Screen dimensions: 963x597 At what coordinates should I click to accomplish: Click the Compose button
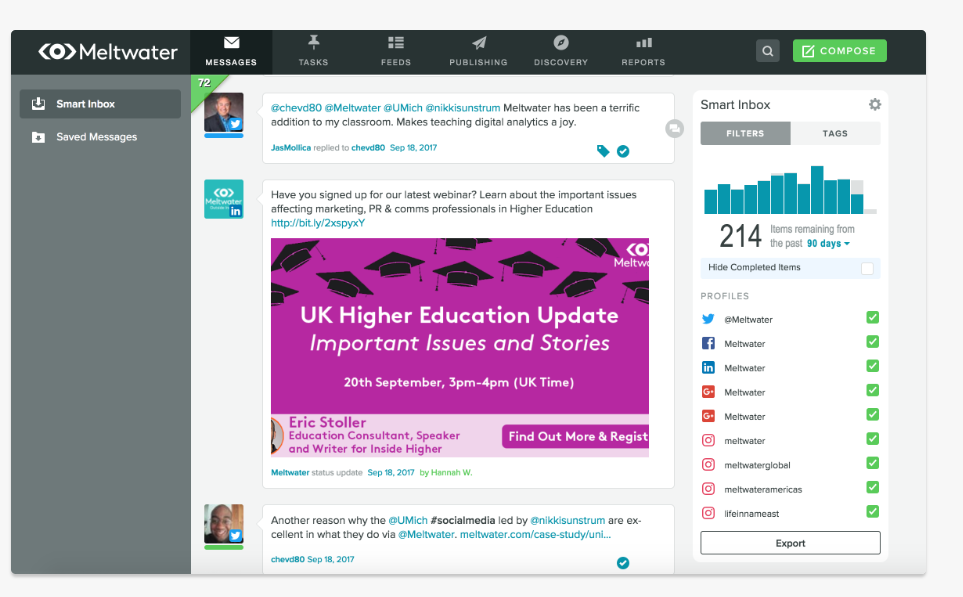point(840,51)
